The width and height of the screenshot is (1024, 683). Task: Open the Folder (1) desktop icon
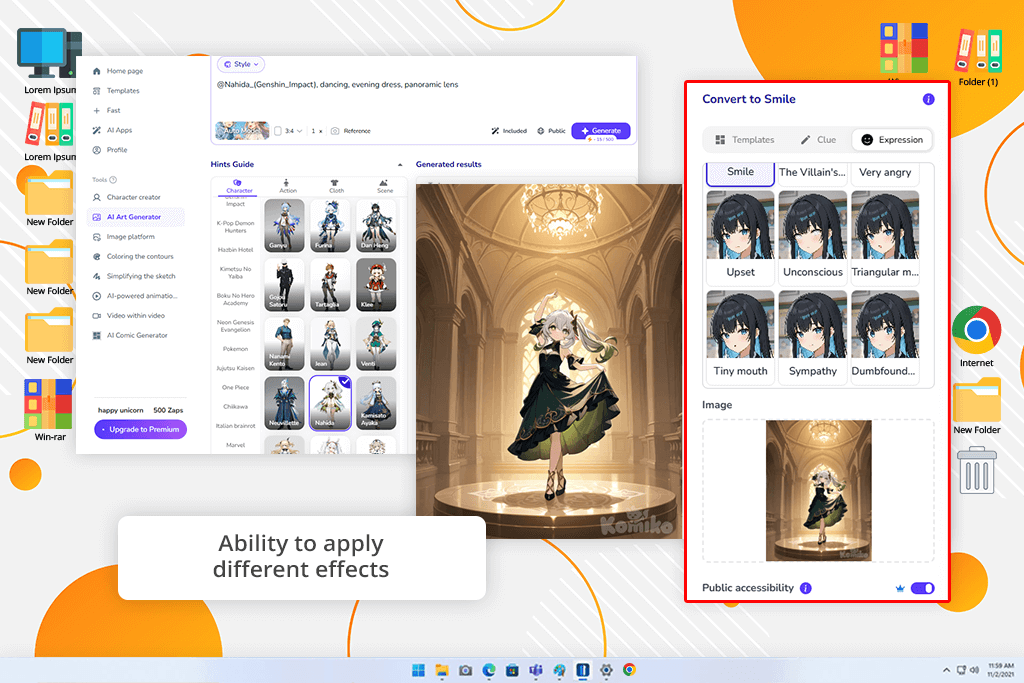pyautogui.click(x=978, y=57)
